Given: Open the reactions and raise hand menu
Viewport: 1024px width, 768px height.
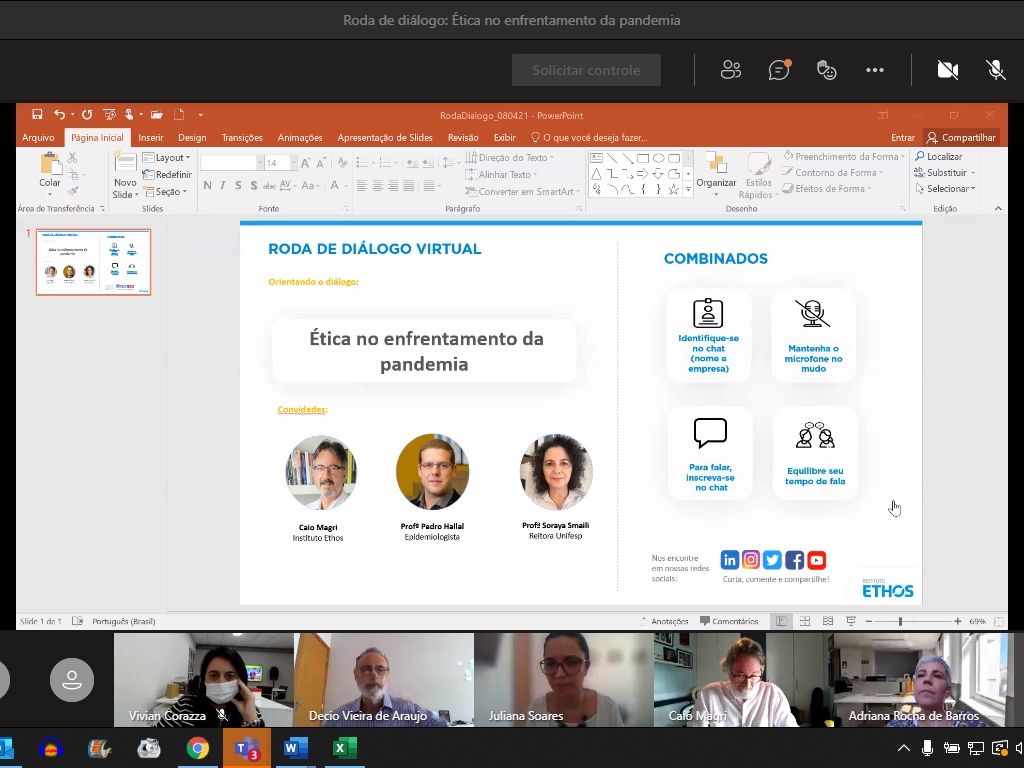Looking at the screenshot, I should click(x=826, y=70).
